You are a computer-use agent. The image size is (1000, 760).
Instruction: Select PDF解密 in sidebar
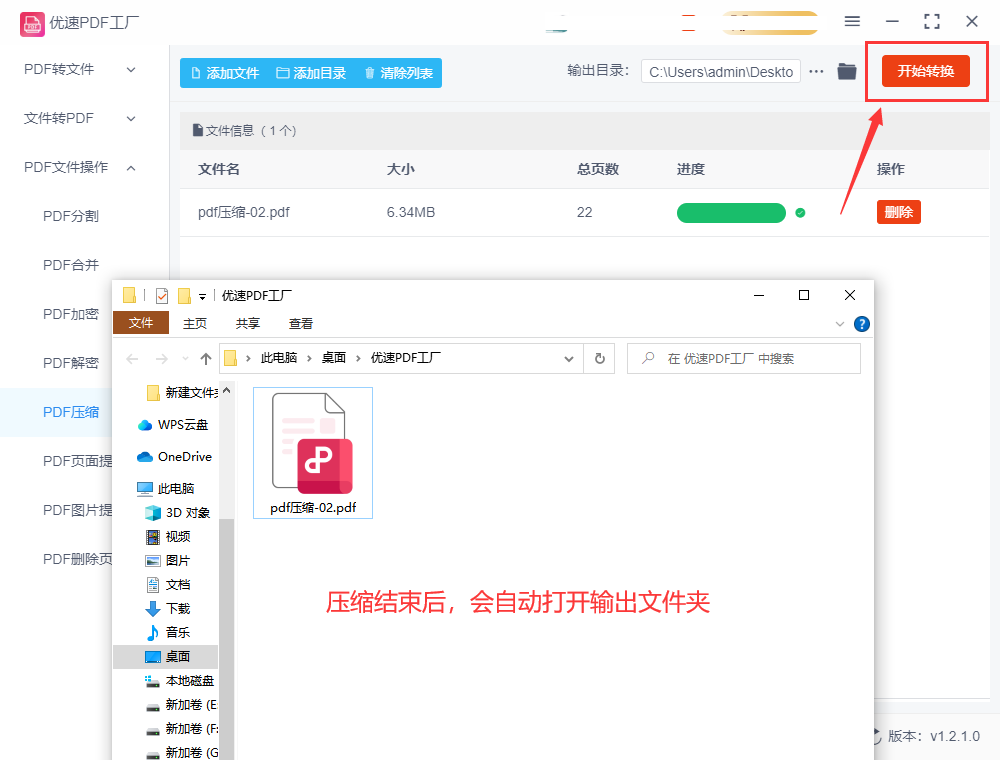point(71,363)
